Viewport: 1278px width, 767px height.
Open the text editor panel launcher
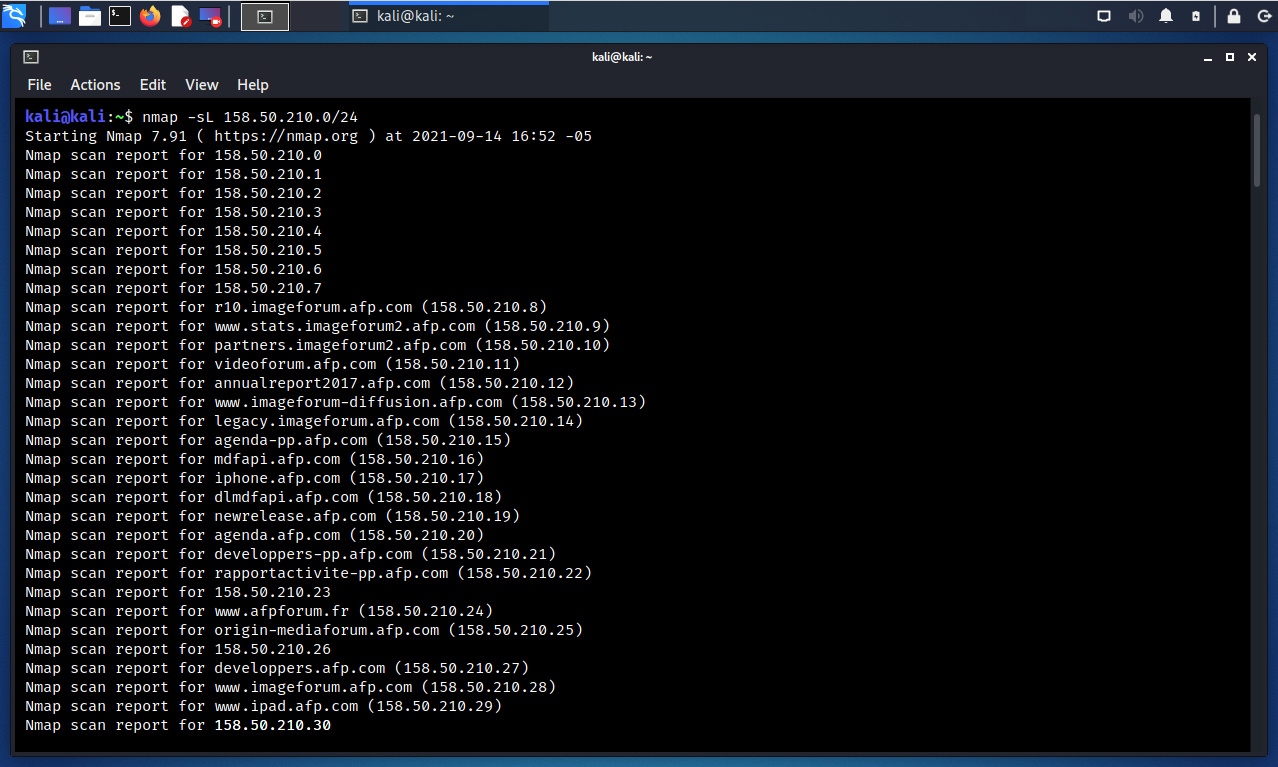(180, 16)
